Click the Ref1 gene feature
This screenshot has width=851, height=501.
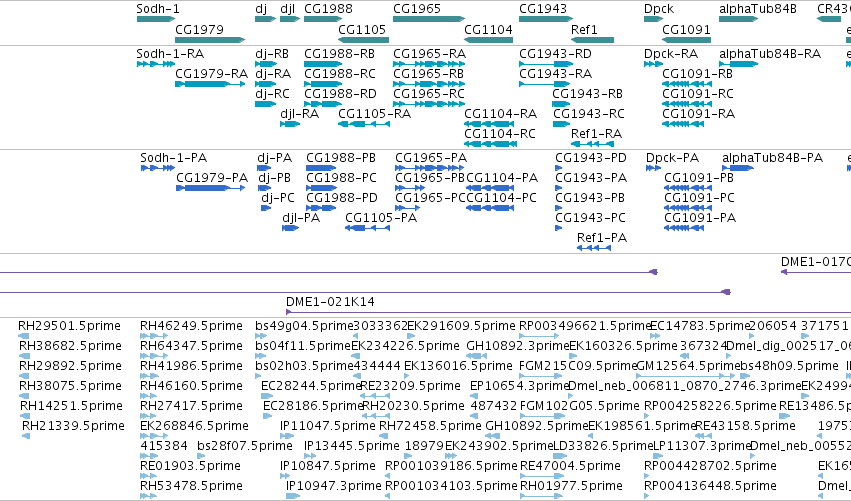coord(592,40)
